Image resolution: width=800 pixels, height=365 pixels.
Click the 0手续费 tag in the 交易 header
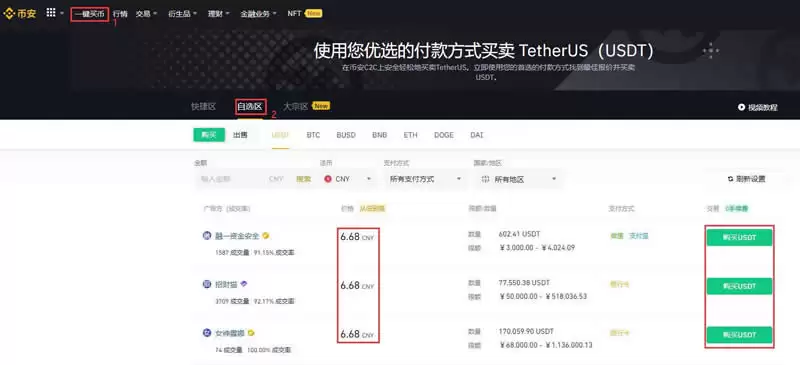pos(736,208)
